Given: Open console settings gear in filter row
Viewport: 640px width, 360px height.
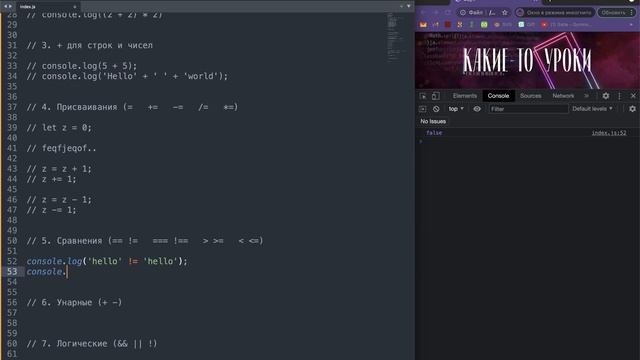Looking at the screenshot, I should [x=632, y=109].
